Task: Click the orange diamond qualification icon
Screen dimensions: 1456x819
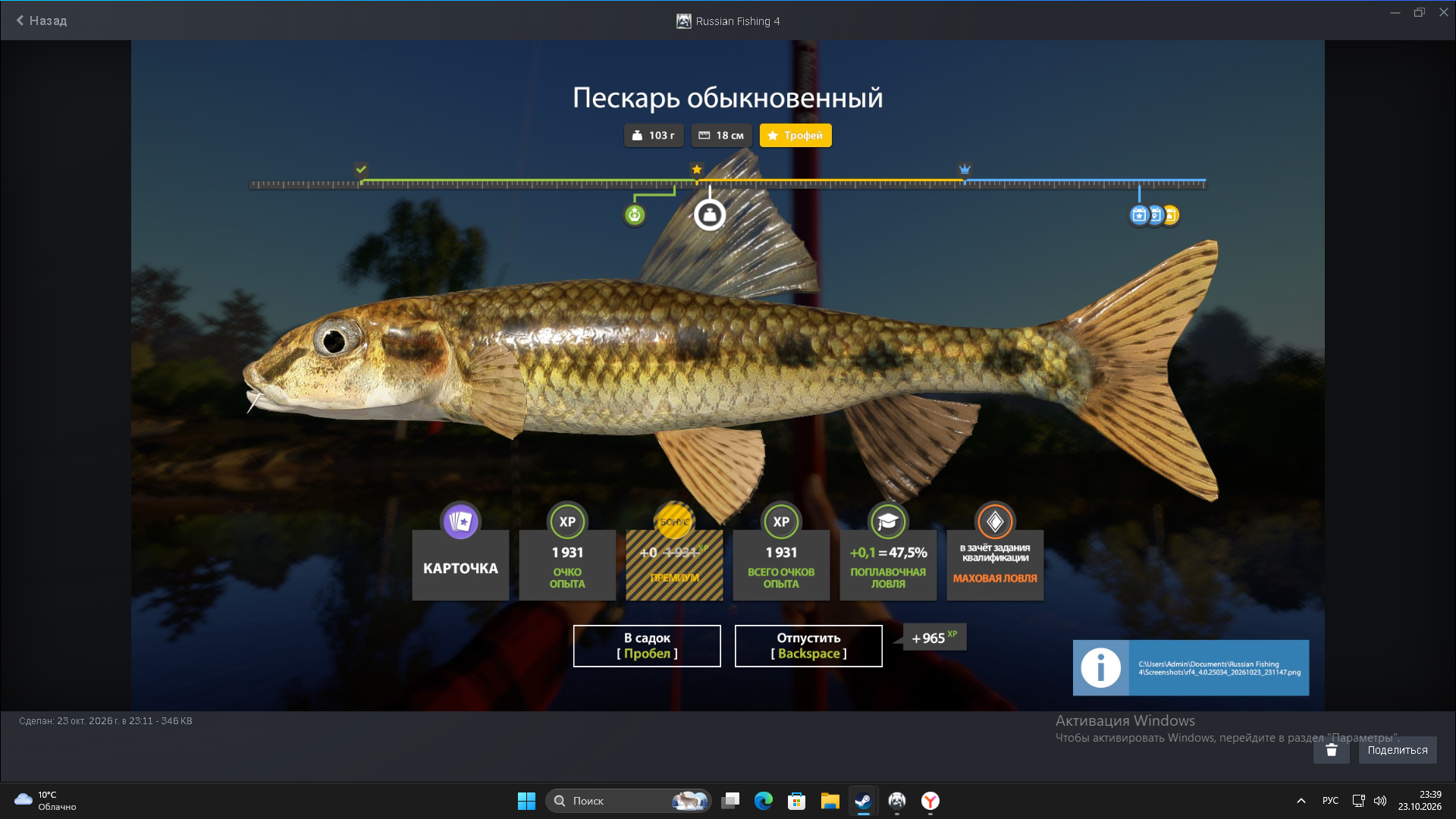Action: [x=995, y=522]
